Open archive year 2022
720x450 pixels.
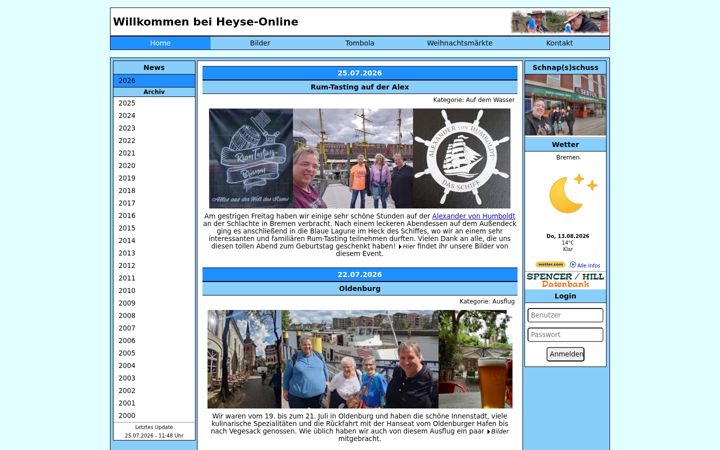(x=154, y=141)
